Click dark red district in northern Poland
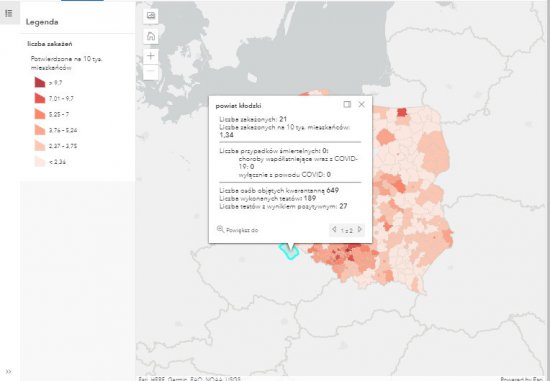The height and width of the screenshot is (381, 550). point(402,112)
